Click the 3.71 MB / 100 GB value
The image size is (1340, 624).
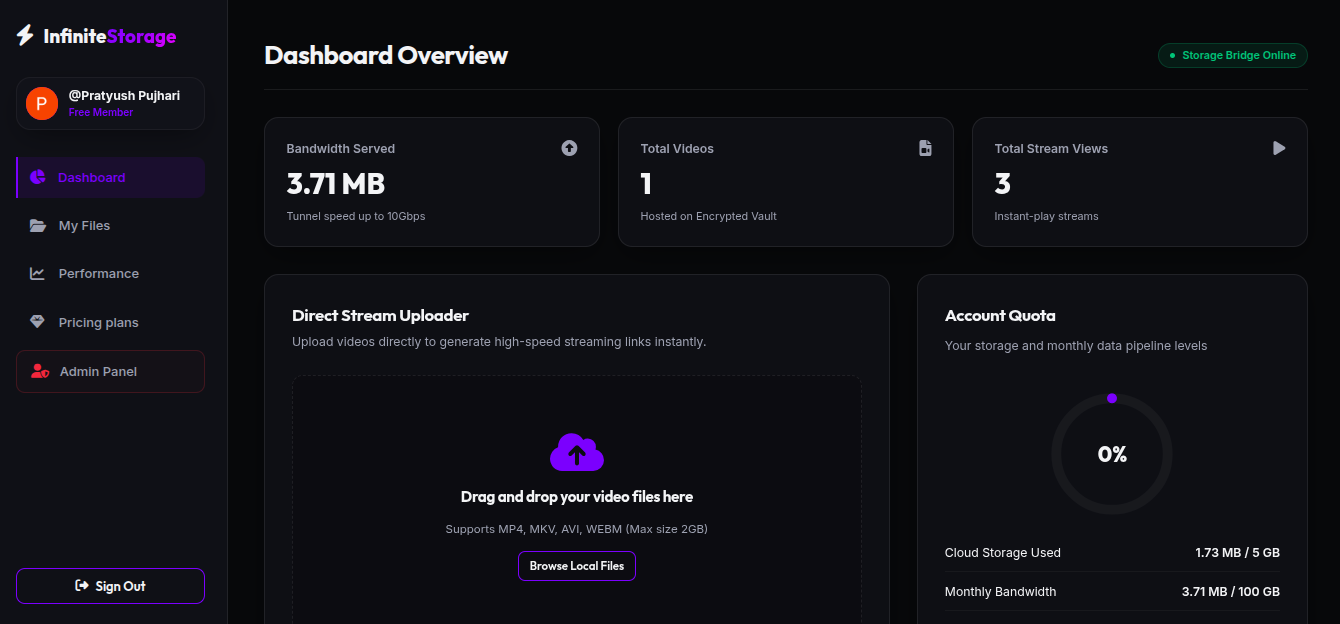[x=1231, y=592]
